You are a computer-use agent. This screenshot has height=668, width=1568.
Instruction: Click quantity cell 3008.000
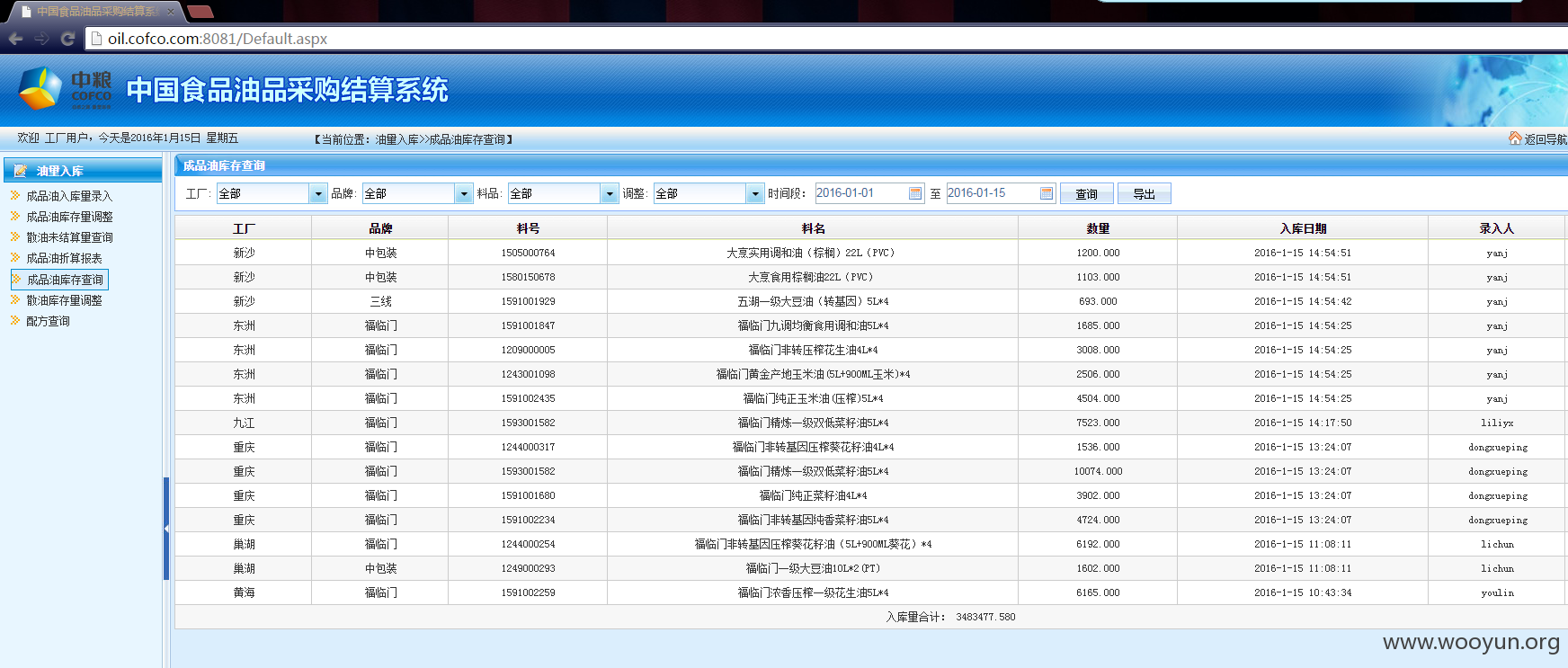pos(1098,351)
